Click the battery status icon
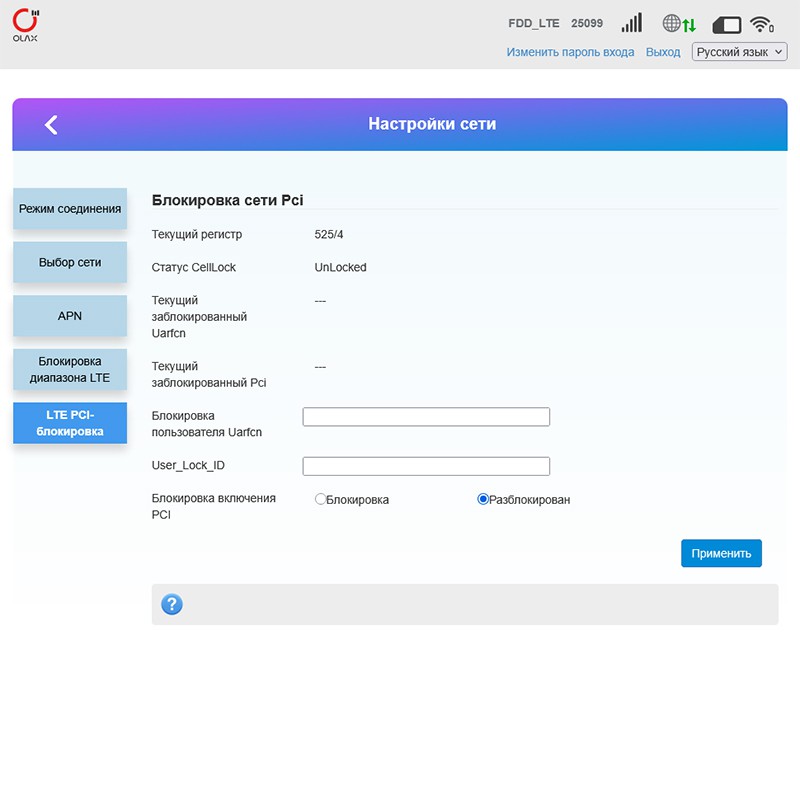This screenshot has width=800, height=800. pyautogui.click(x=726, y=25)
